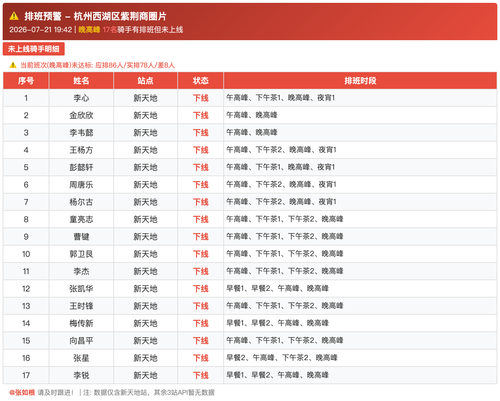Click sequence number 3 cell

(x=26, y=133)
